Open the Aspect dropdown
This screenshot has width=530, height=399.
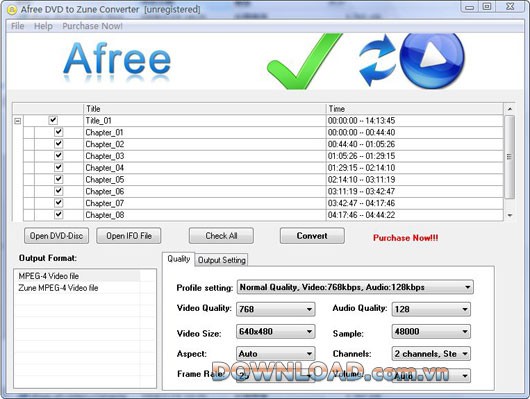click(x=275, y=354)
